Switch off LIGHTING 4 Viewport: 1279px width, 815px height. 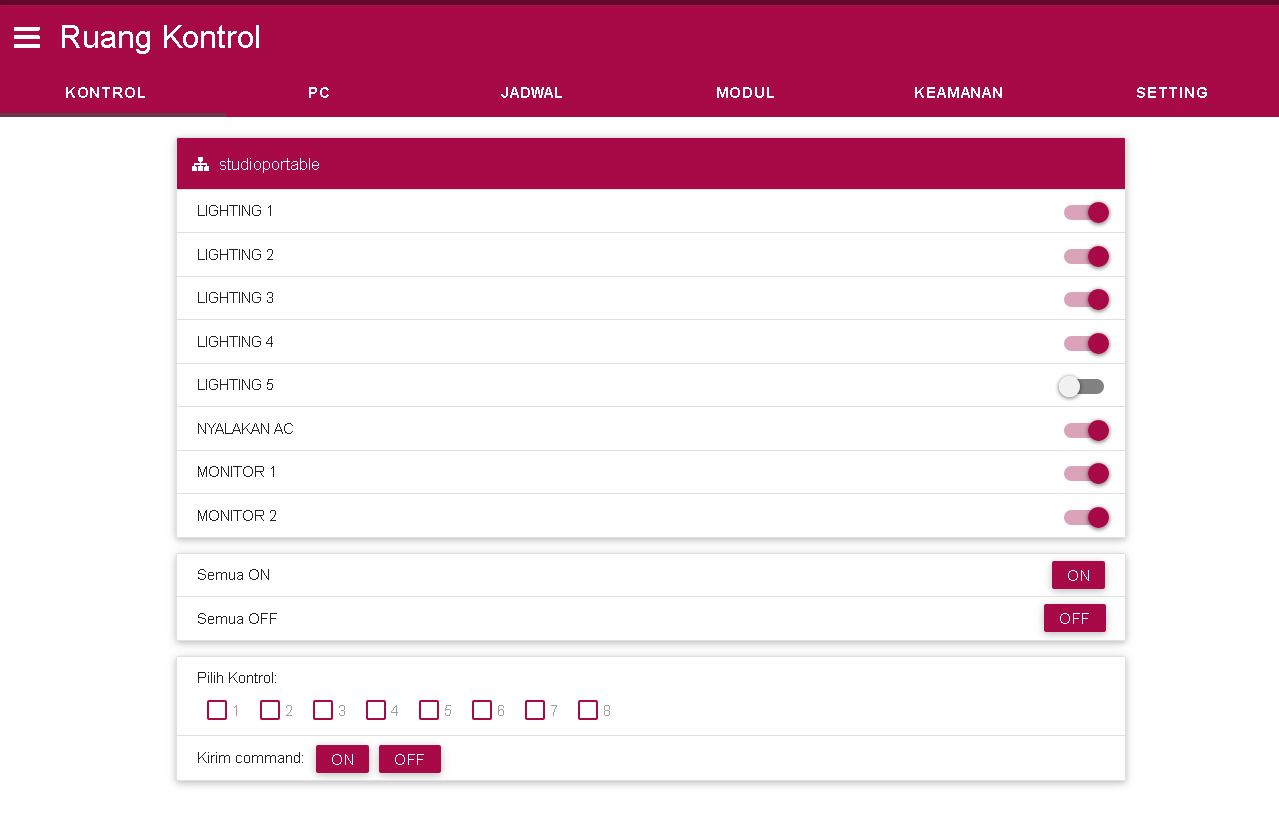pyautogui.click(x=1086, y=343)
